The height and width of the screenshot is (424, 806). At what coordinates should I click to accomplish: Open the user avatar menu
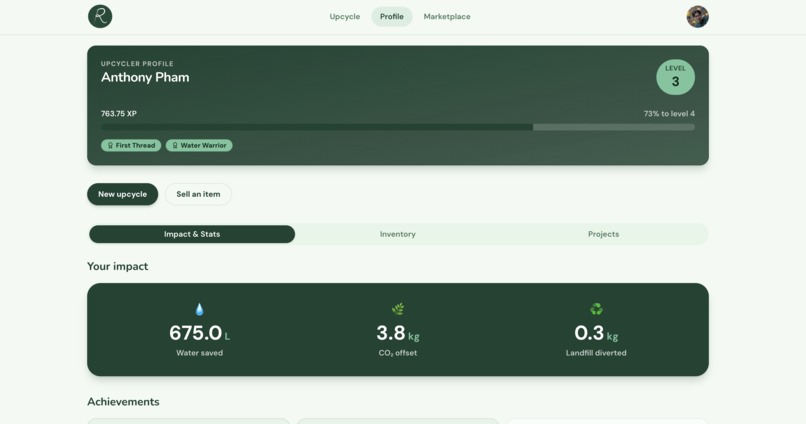[x=698, y=16]
